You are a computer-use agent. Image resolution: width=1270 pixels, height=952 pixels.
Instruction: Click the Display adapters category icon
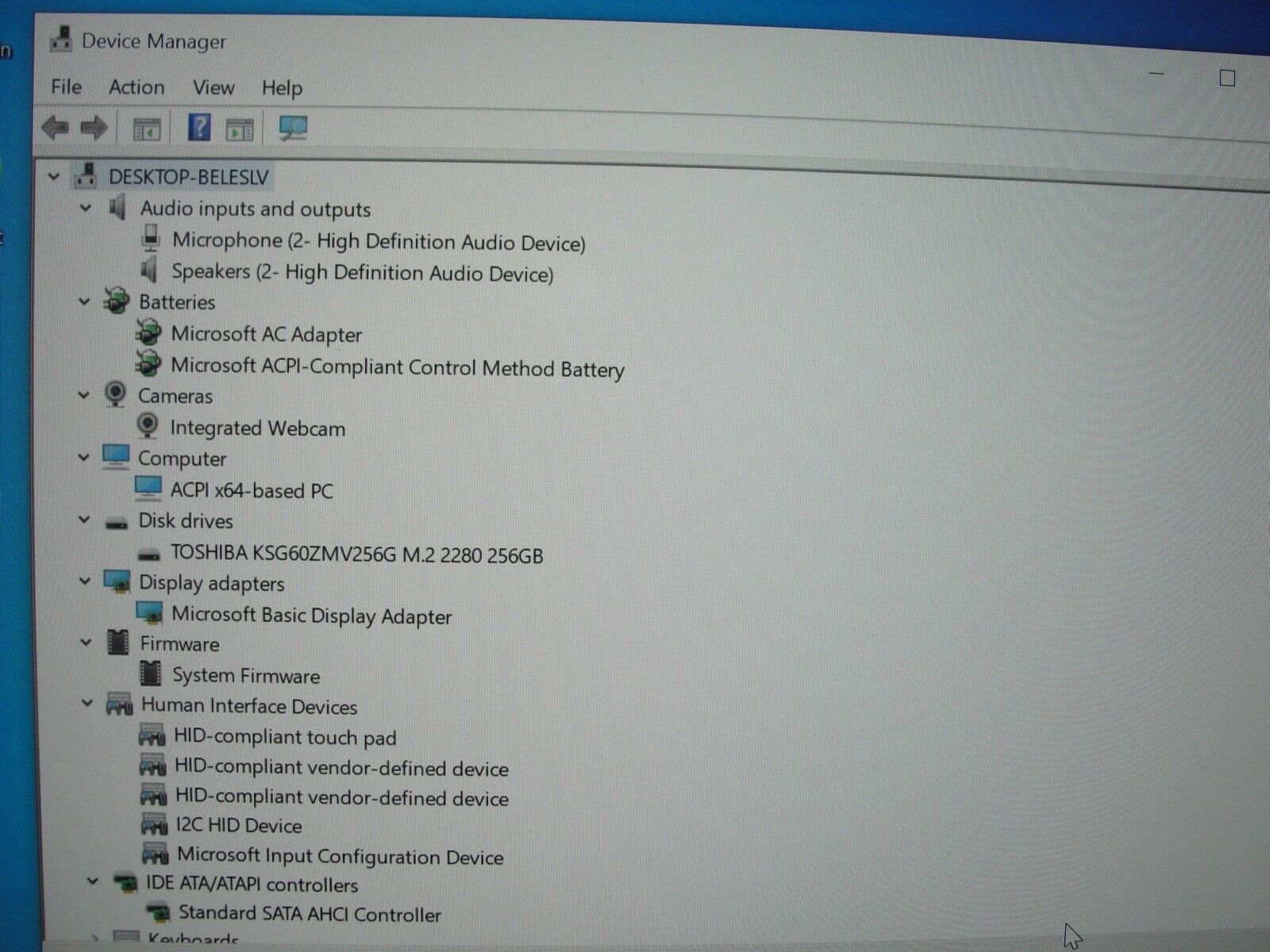pos(117,582)
